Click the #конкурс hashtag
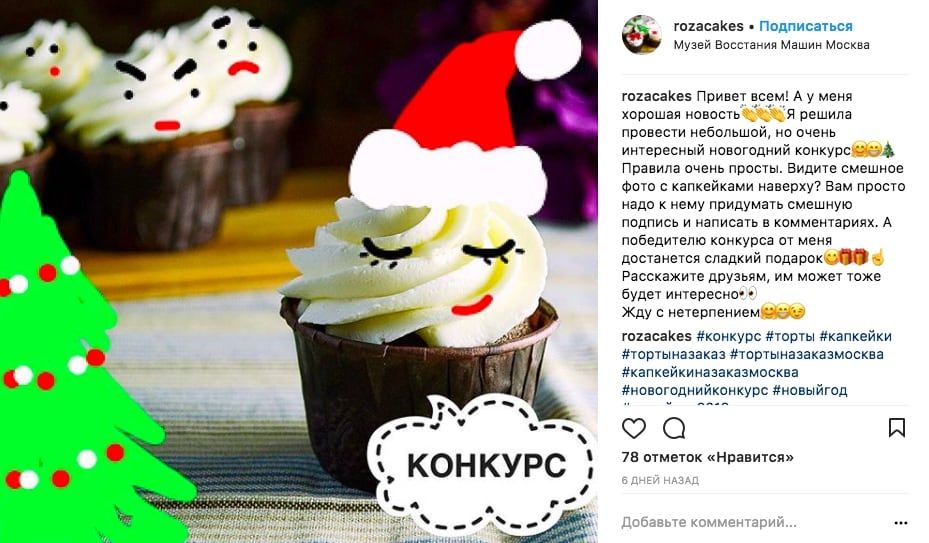Viewport: 929px width, 543px height. [728, 336]
